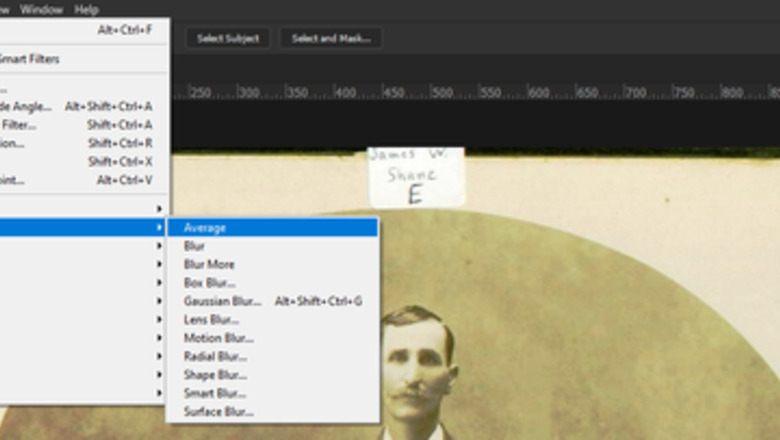
Task: Select Surface Blur... in the submenu
Action: tap(272, 412)
